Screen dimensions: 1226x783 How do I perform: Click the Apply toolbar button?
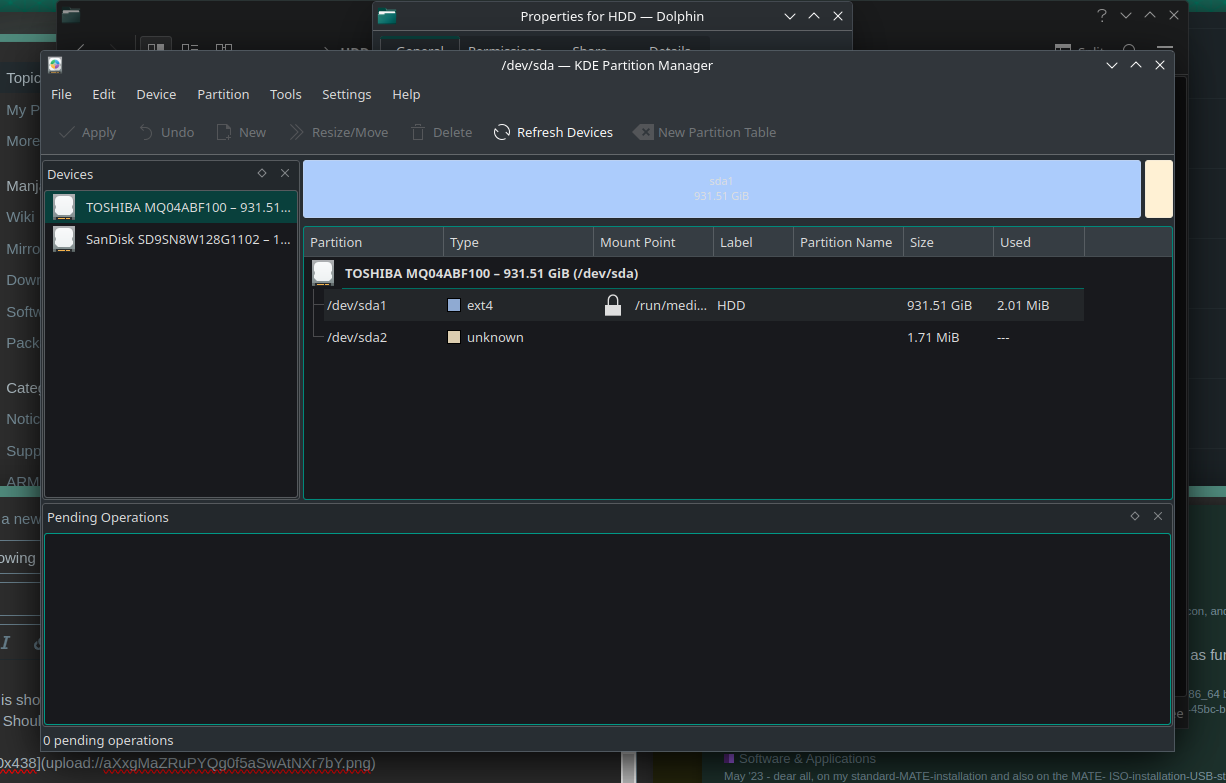87,132
